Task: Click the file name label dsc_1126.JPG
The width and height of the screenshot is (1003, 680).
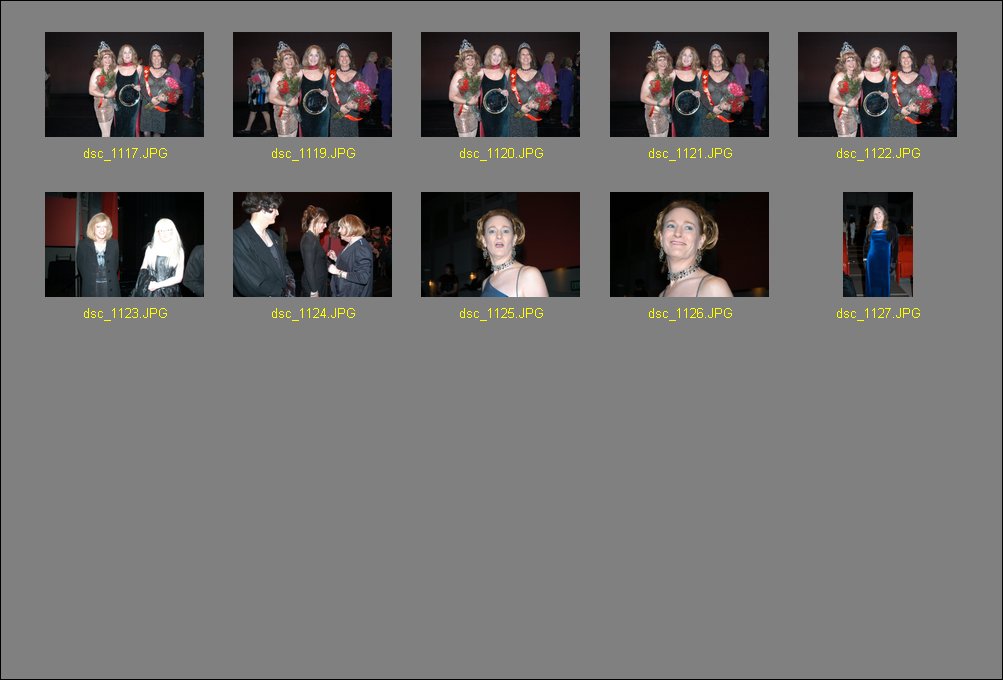Action: (x=690, y=313)
